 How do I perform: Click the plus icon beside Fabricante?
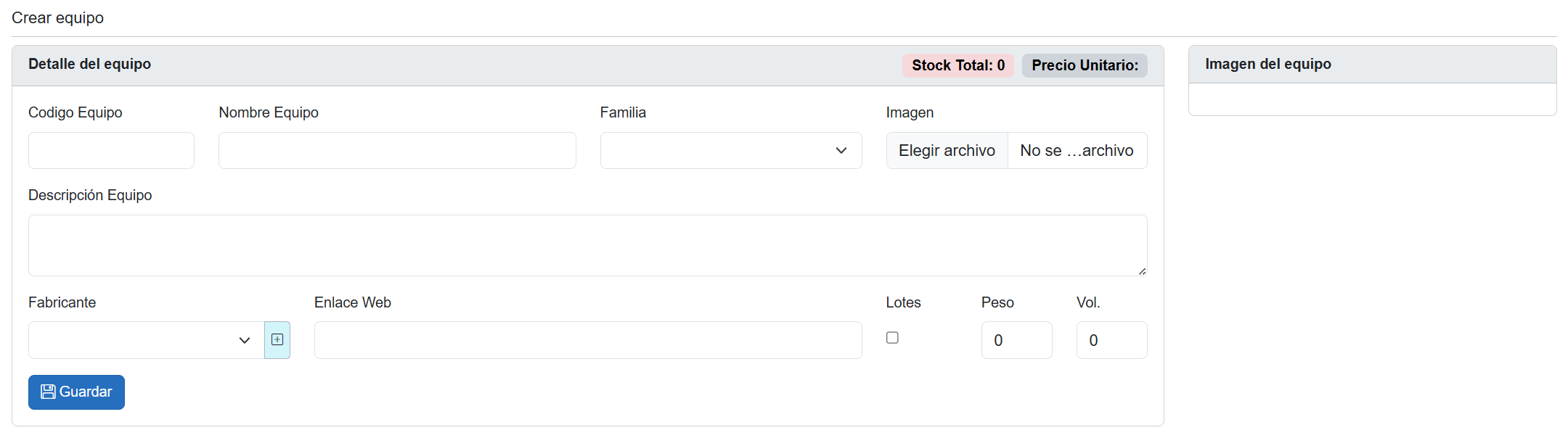click(x=277, y=339)
